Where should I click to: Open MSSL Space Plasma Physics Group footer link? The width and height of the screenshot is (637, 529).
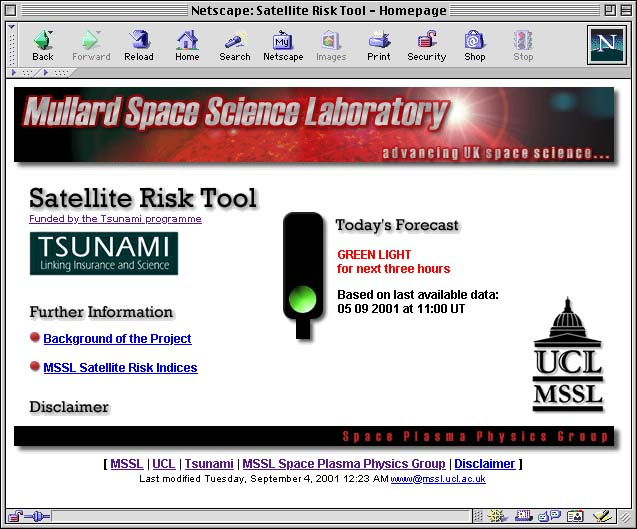344,464
